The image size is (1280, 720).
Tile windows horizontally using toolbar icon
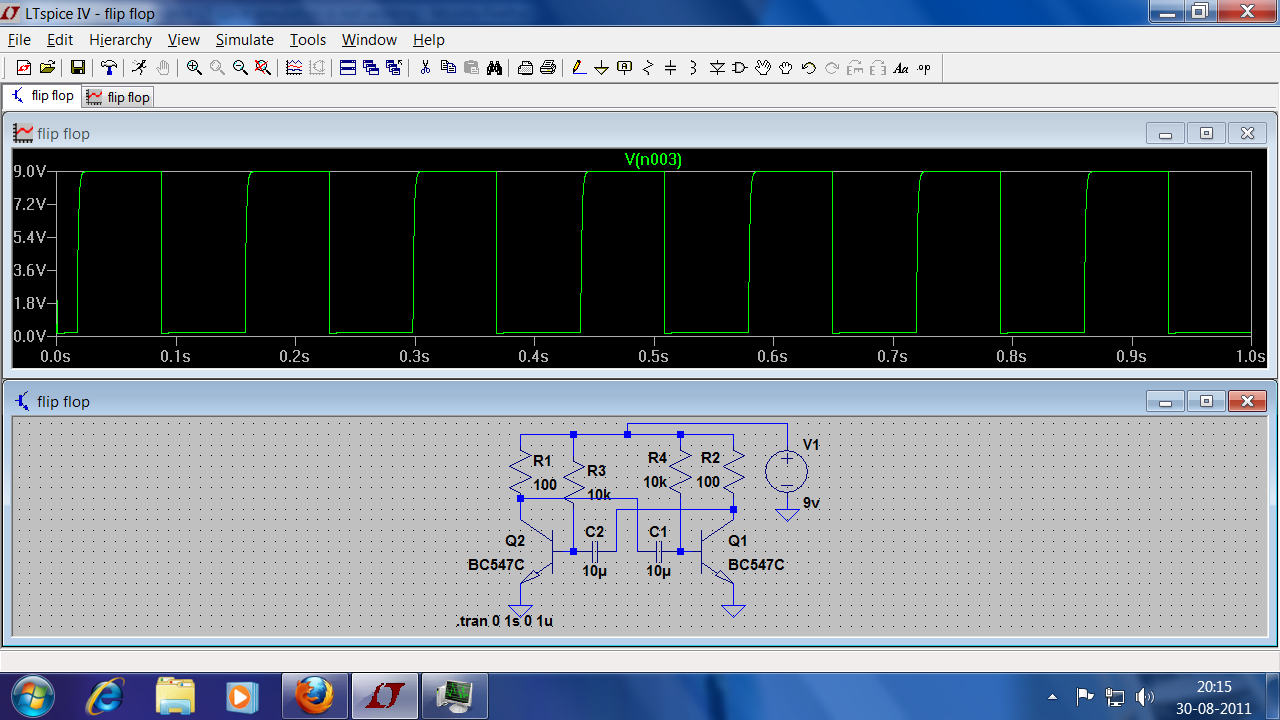(348, 68)
